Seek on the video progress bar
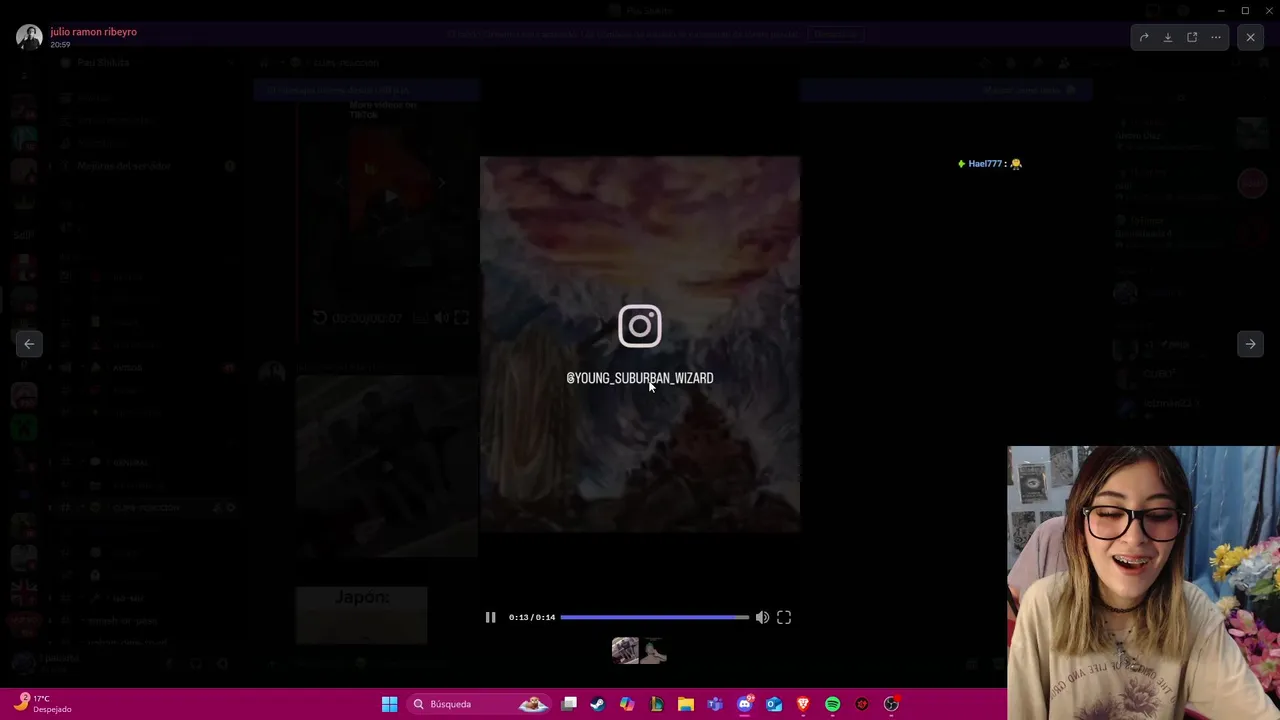 click(654, 617)
